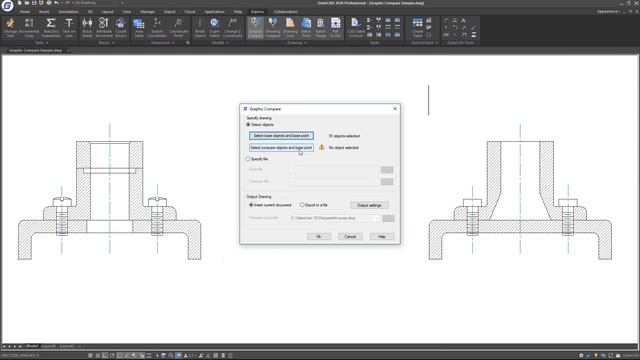Screen dimensions: 640x360
Task: Select the Block Break tool
Action: (87, 27)
